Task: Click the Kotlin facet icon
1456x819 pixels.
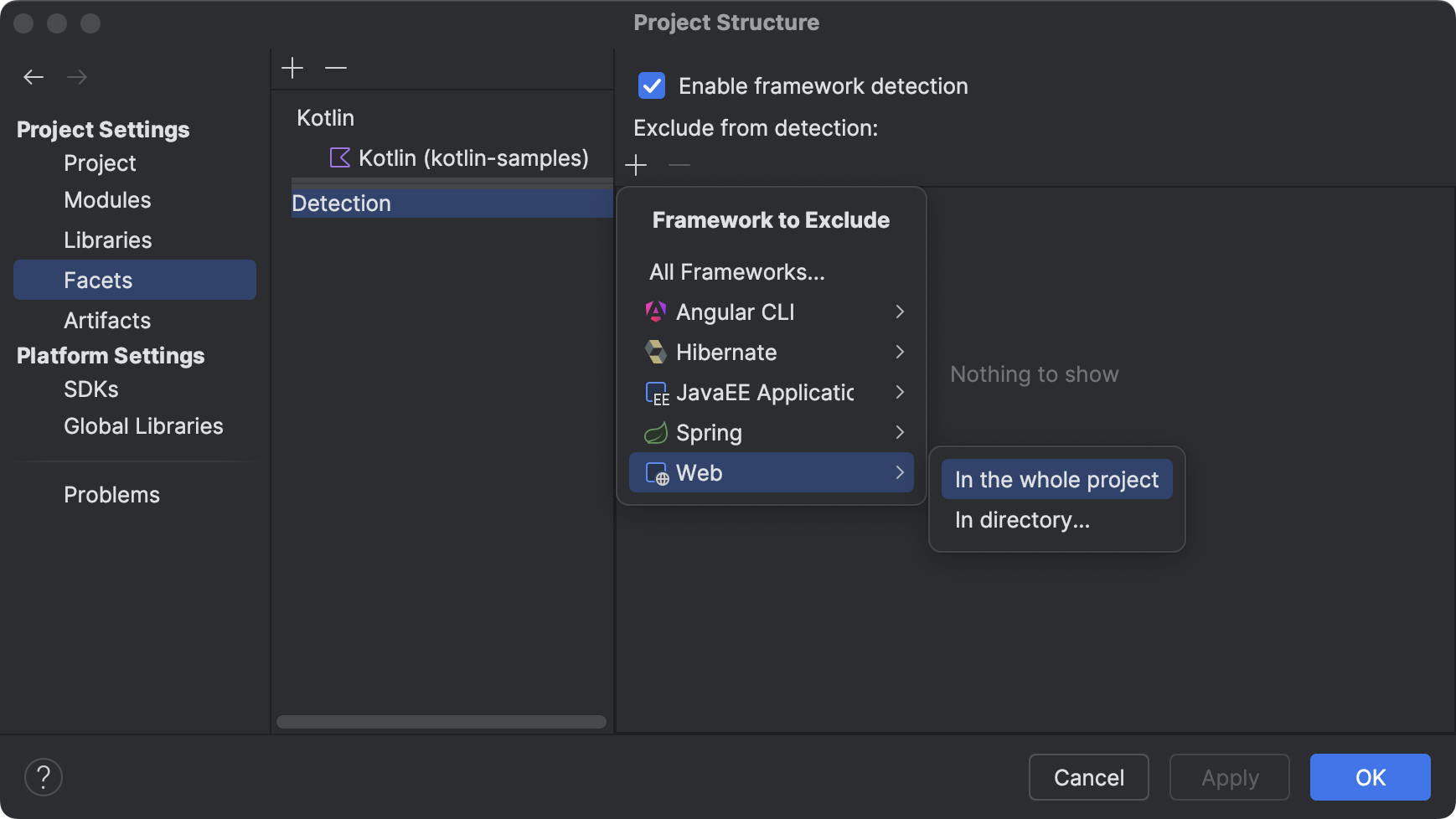Action: (339, 157)
